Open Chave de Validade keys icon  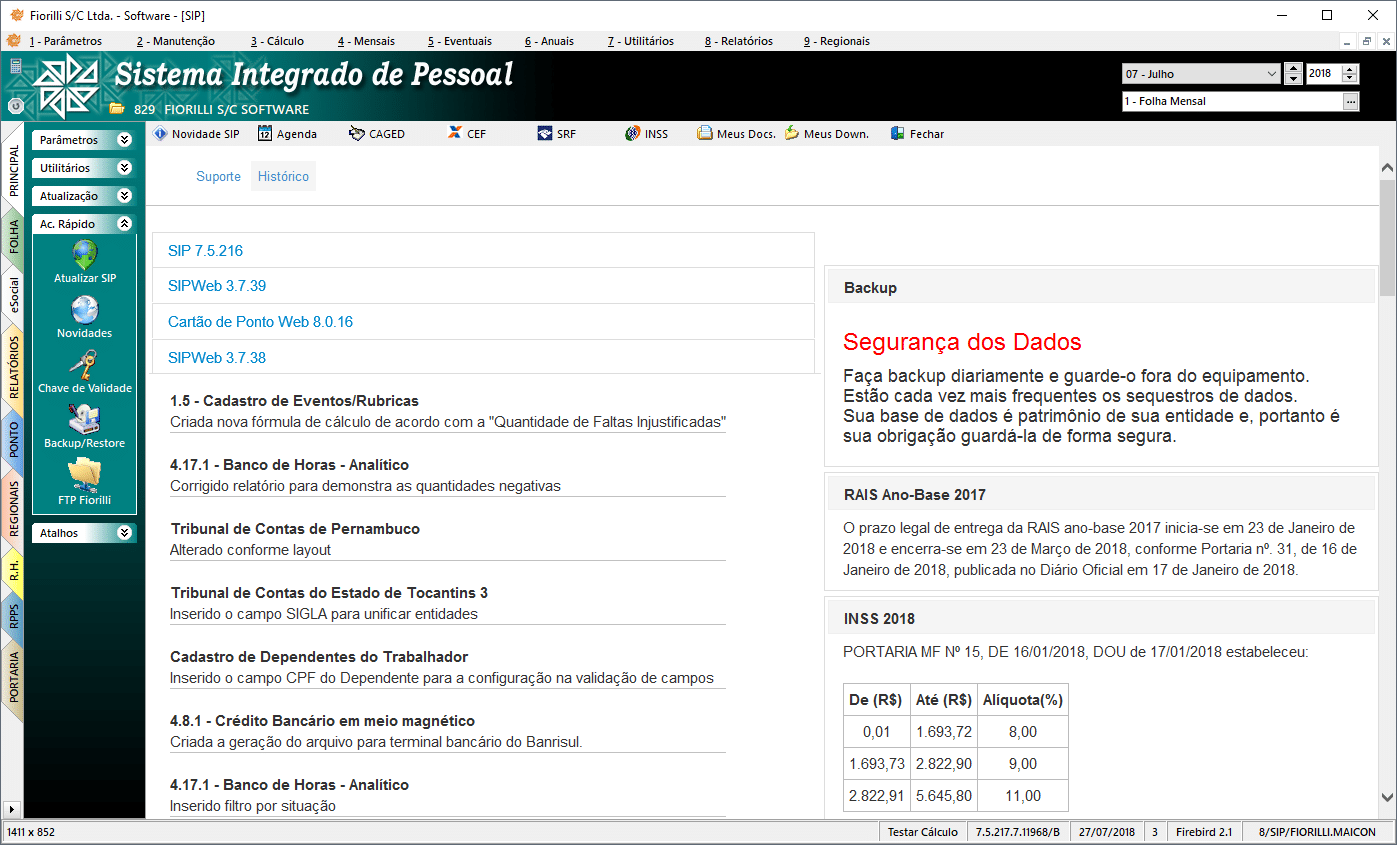[85, 366]
